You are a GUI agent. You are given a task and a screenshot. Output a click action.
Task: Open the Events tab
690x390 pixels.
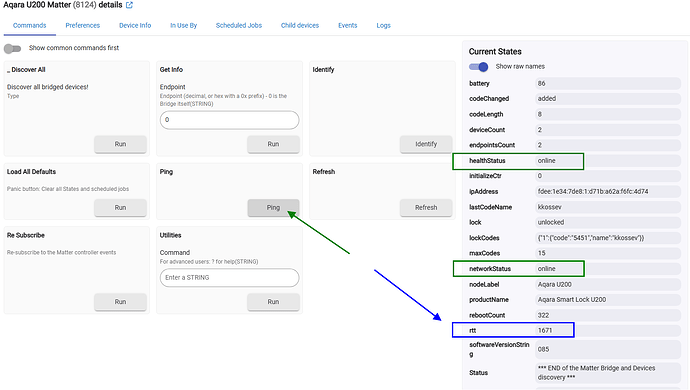(x=348, y=26)
